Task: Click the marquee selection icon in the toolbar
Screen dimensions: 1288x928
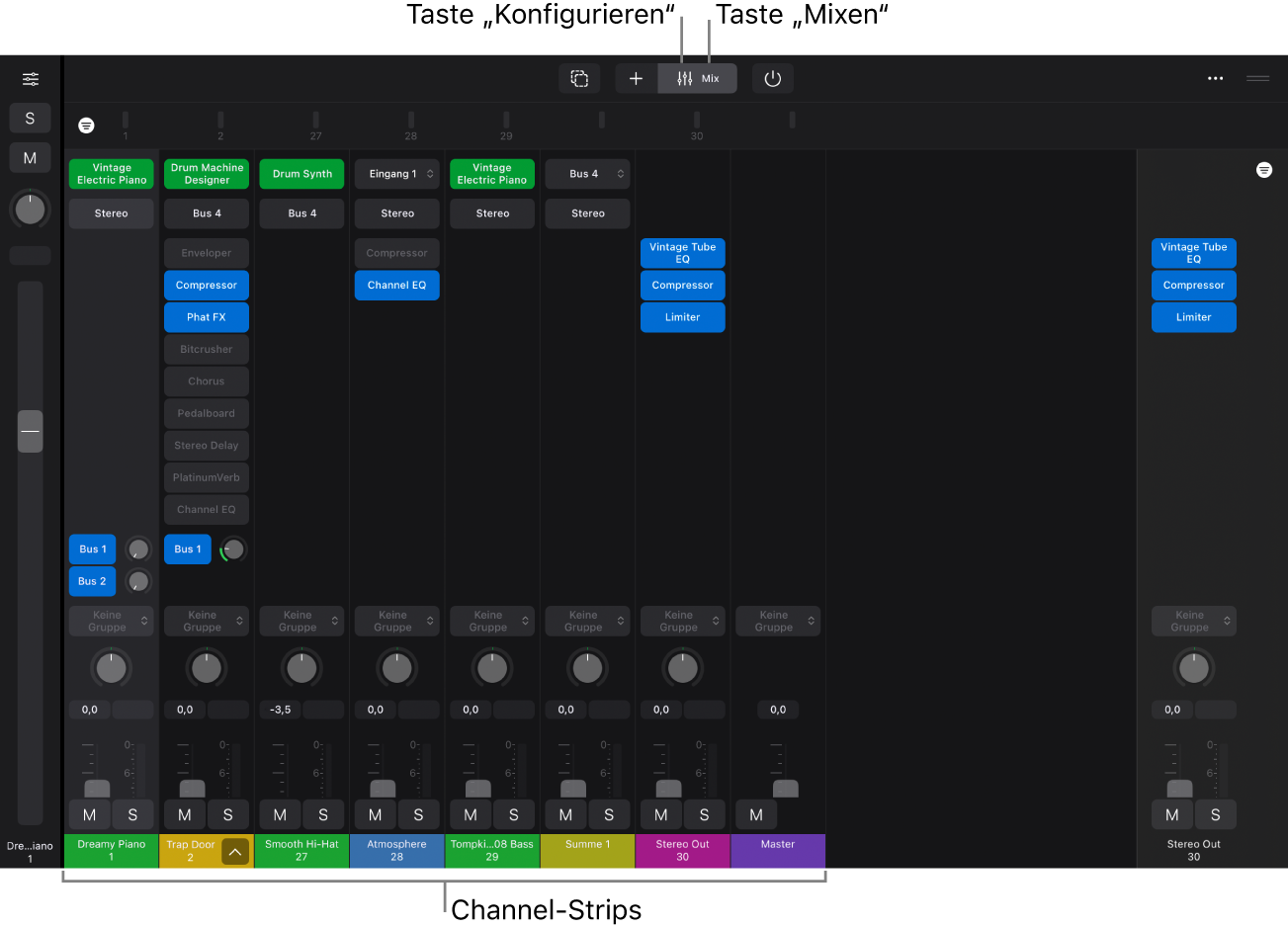Action: (579, 78)
